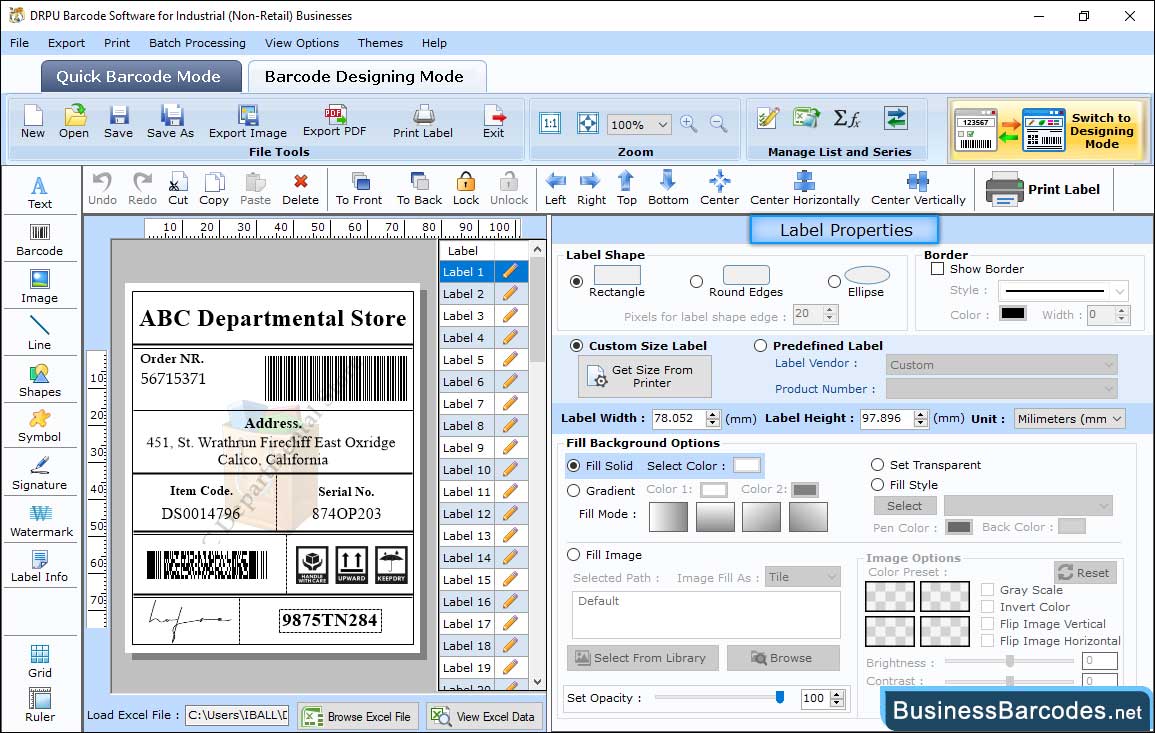Open the Label Vendor dropdown
Viewport: 1155px width, 733px height.
tap(1001, 365)
